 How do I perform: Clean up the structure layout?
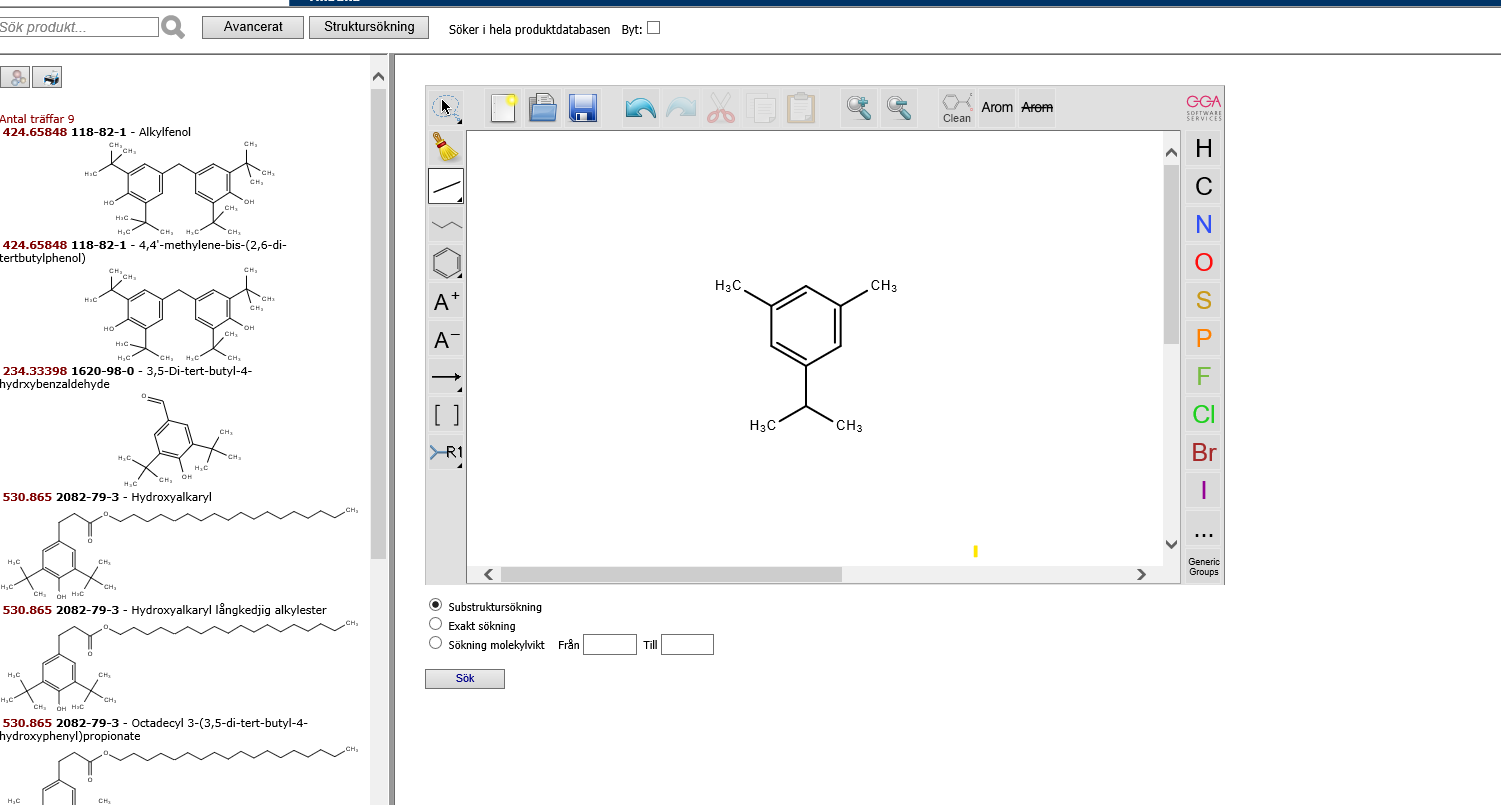tap(957, 107)
